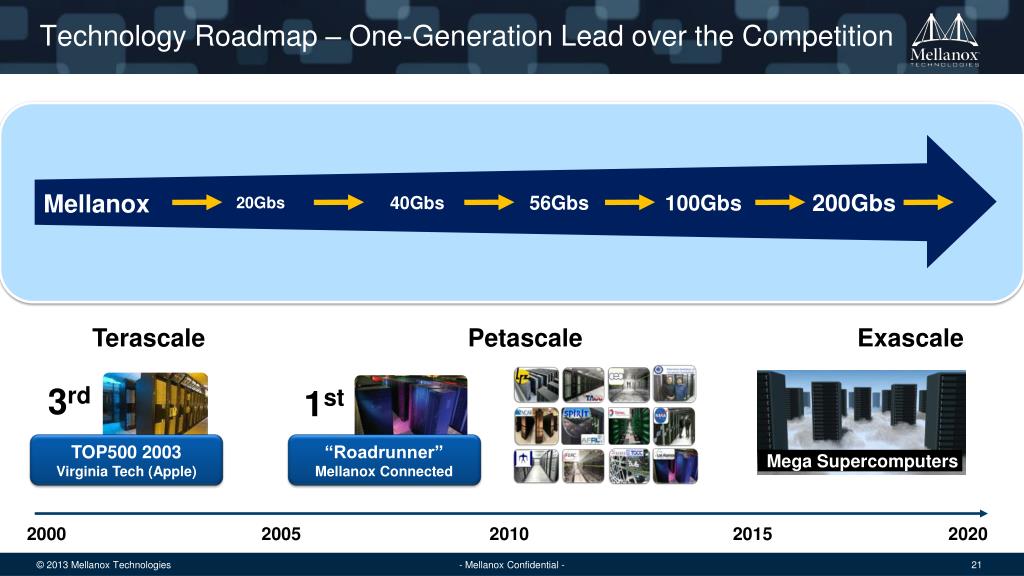The width and height of the screenshot is (1024, 576).
Task: Click the 1st ranking label
Action: [x=325, y=402]
